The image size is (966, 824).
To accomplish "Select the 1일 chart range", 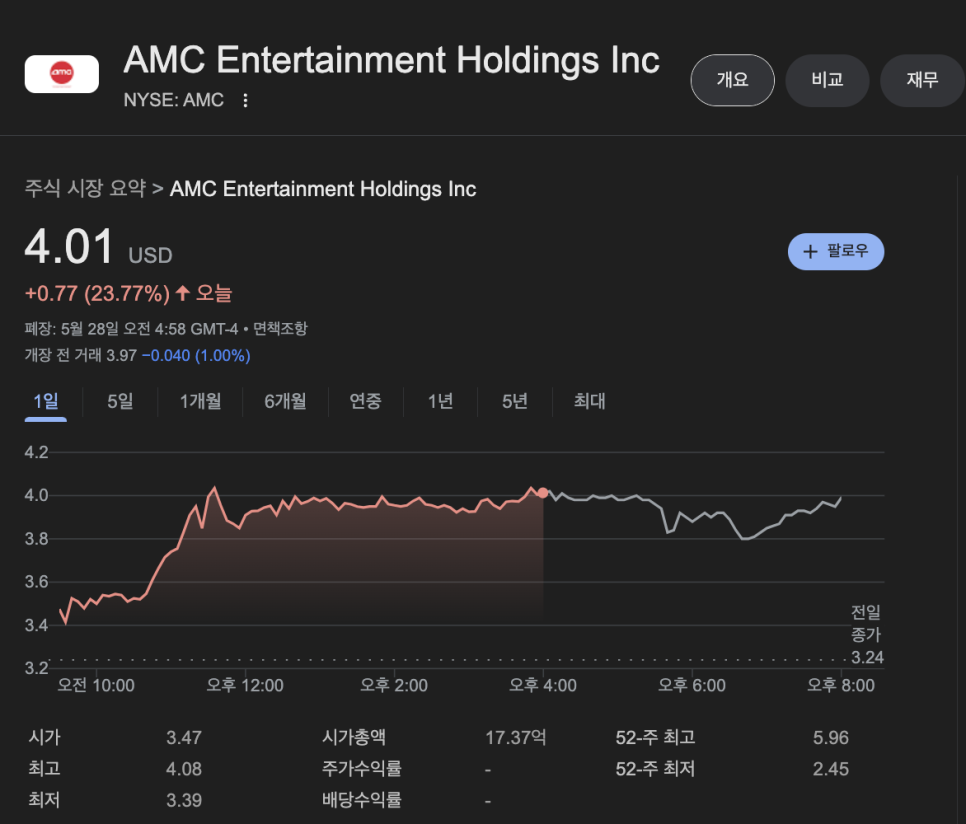I will click(46, 402).
